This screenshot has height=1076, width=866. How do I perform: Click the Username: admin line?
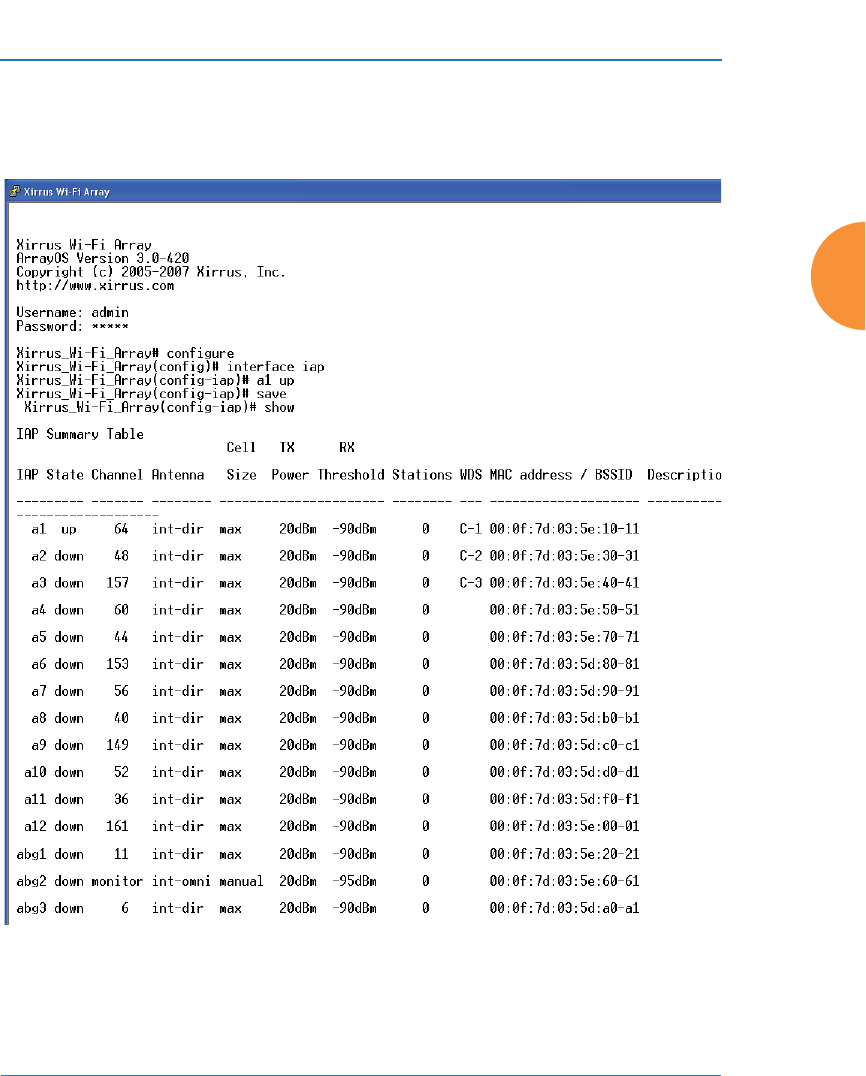point(73,313)
